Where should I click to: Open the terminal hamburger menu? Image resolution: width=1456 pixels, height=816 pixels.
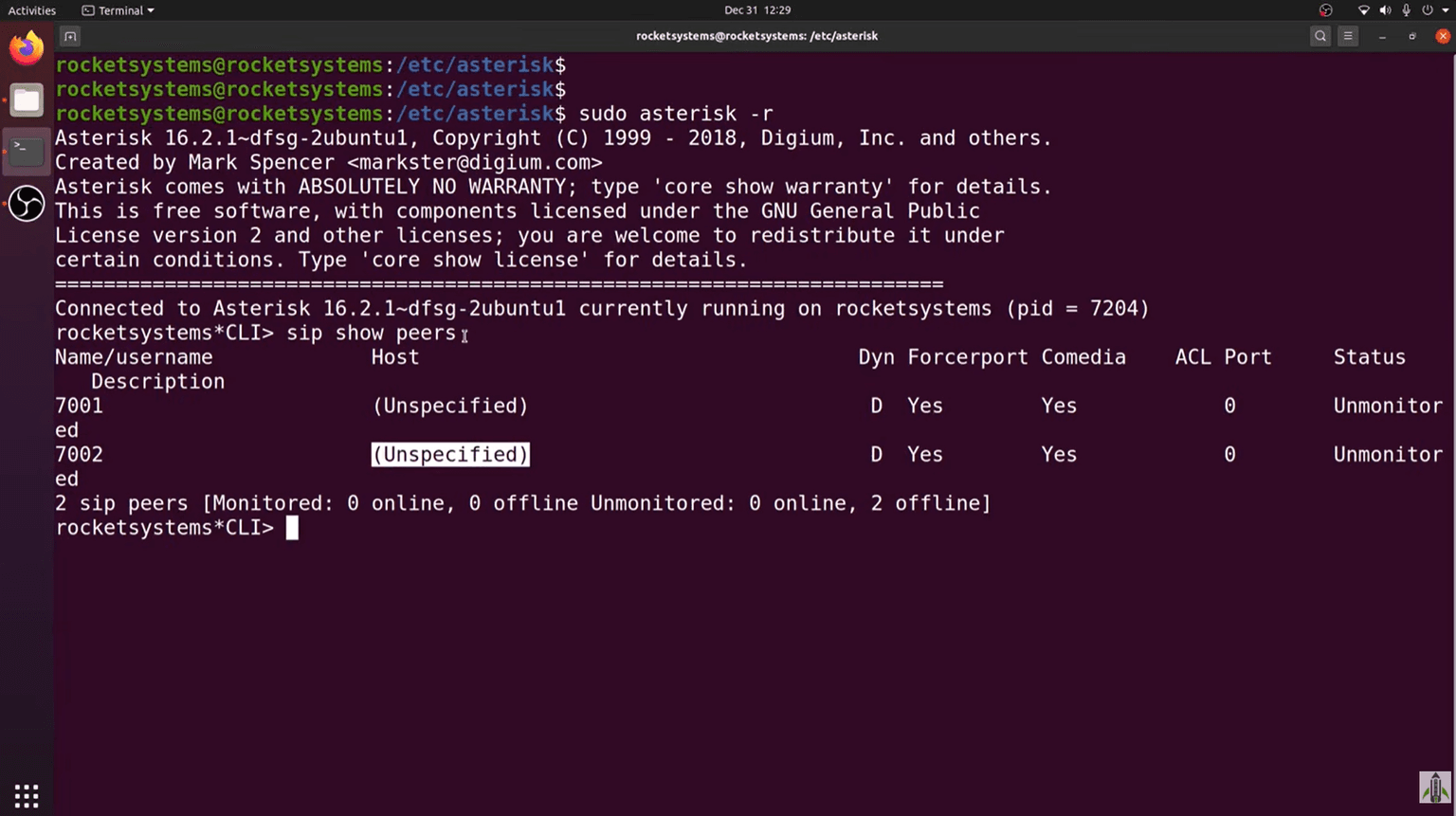pos(1348,36)
